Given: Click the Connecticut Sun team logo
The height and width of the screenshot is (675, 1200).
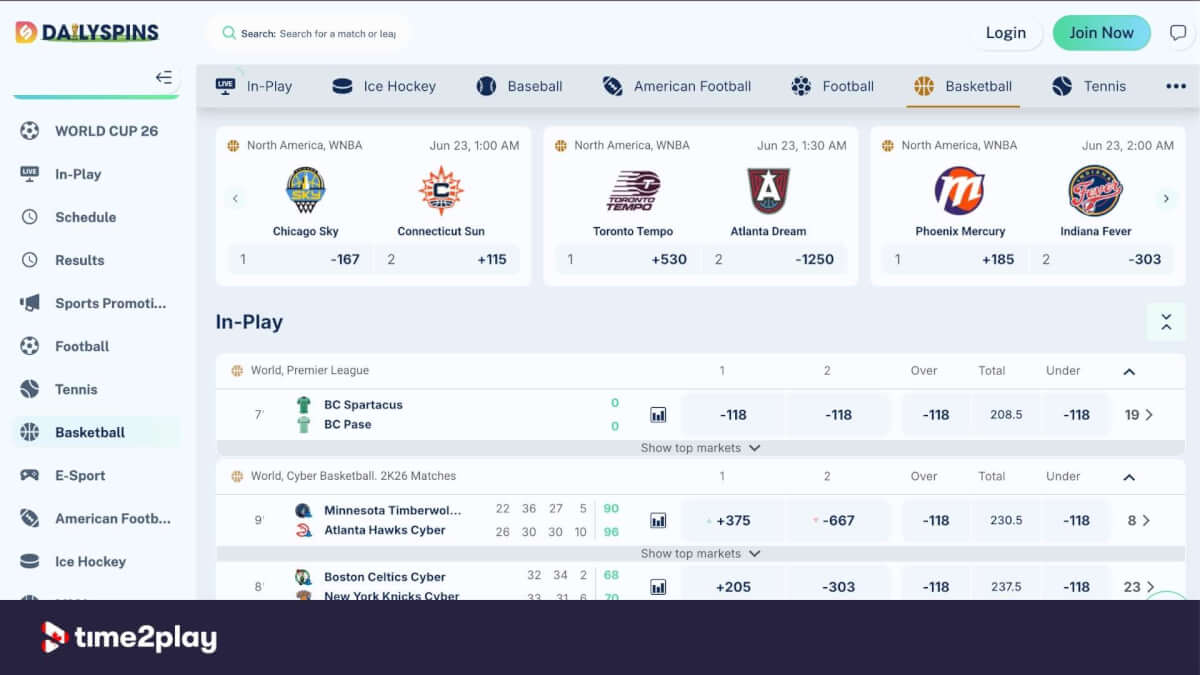Looking at the screenshot, I should tap(441, 190).
